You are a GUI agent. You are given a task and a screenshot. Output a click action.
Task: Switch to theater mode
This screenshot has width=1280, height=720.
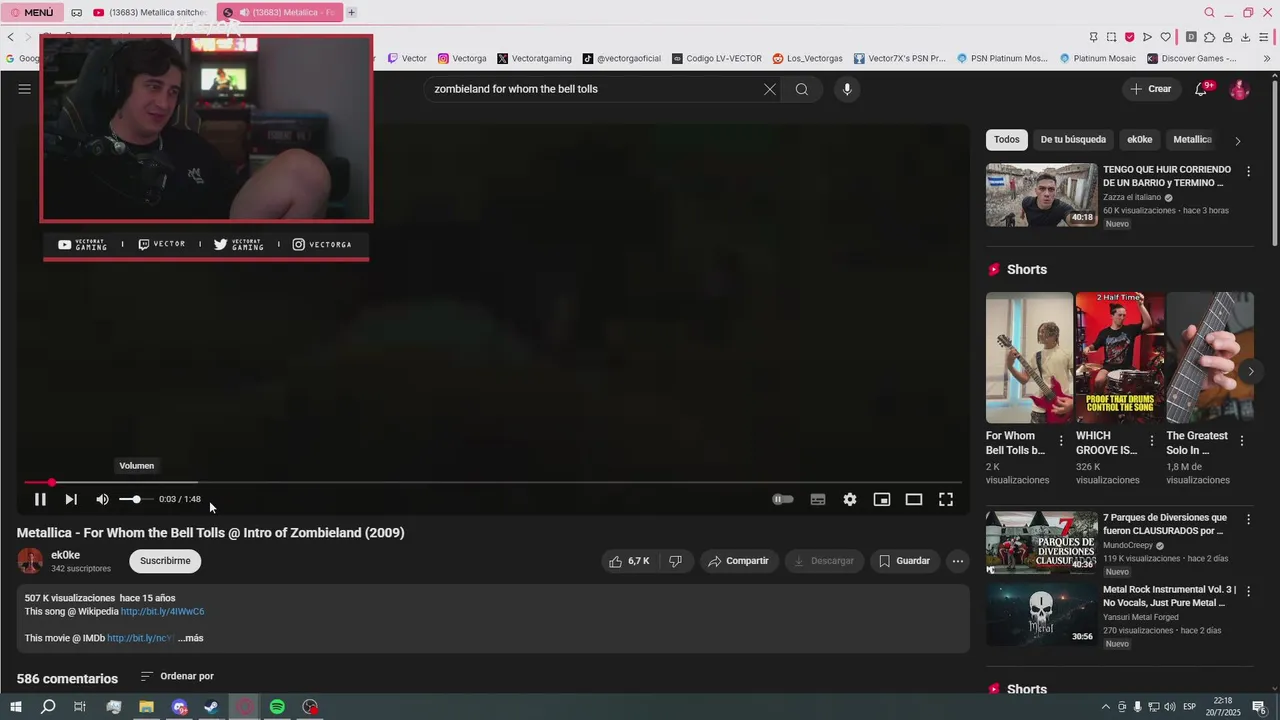914,499
